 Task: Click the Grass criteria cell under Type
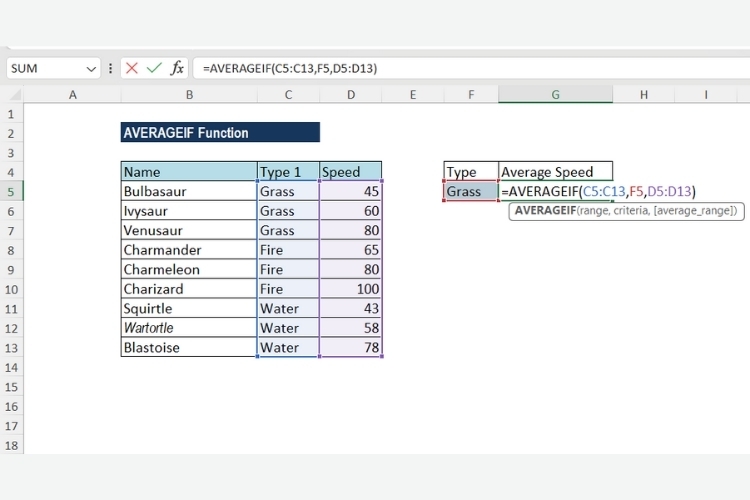(470, 191)
